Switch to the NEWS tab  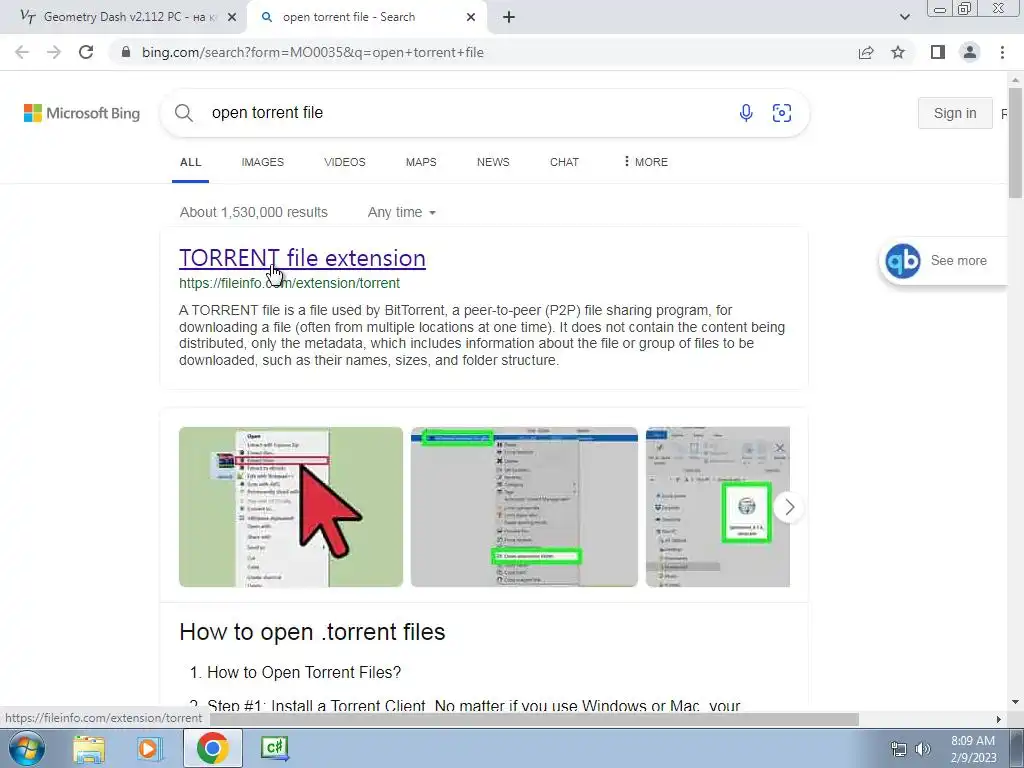493,162
